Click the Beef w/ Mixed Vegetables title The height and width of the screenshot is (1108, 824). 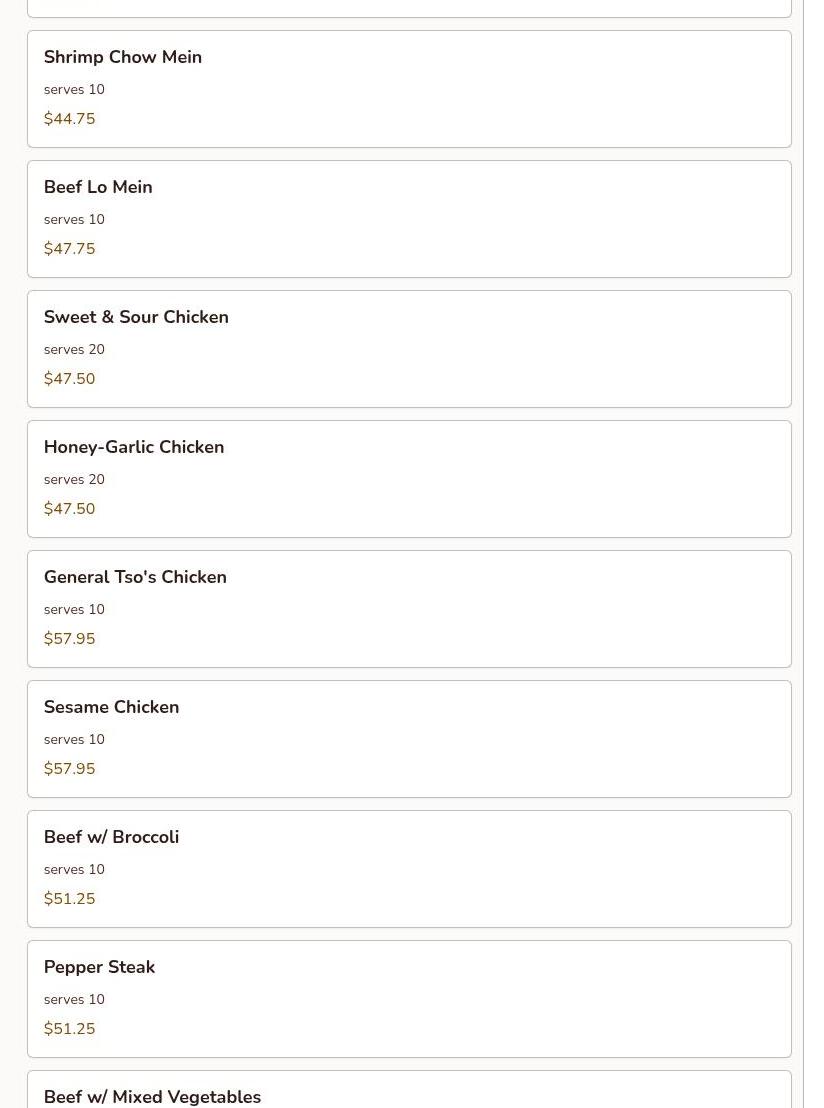pyautogui.click(x=152, y=1097)
